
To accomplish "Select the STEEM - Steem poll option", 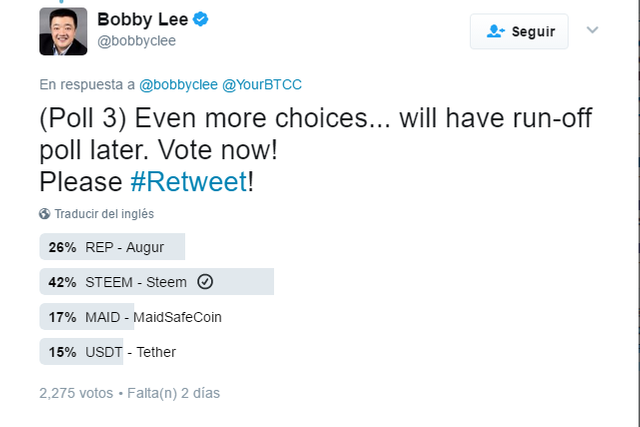I will tap(157, 282).
